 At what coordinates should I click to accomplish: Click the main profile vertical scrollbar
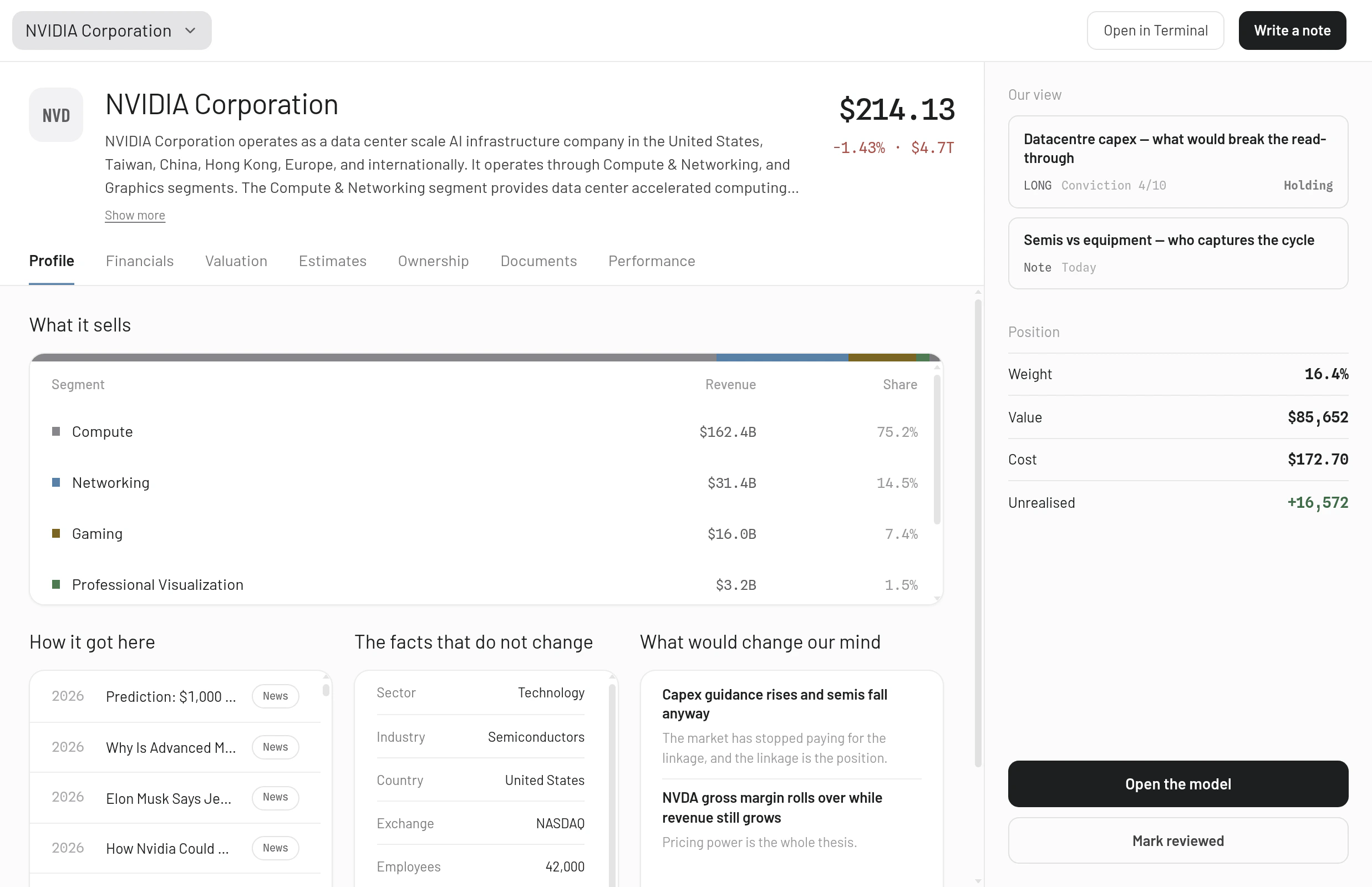pyautogui.click(x=978, y=533)
